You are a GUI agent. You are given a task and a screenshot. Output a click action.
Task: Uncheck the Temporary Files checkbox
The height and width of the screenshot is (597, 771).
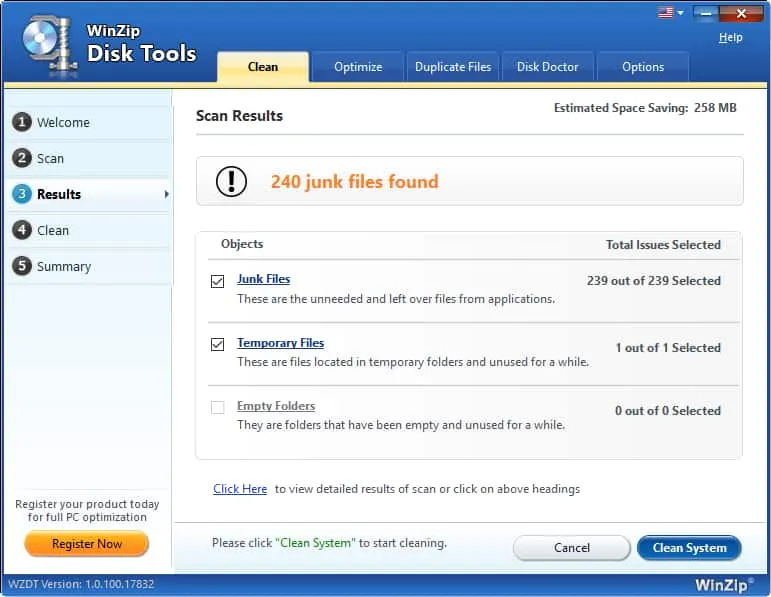pyautogui.click(x=217, y=344)
